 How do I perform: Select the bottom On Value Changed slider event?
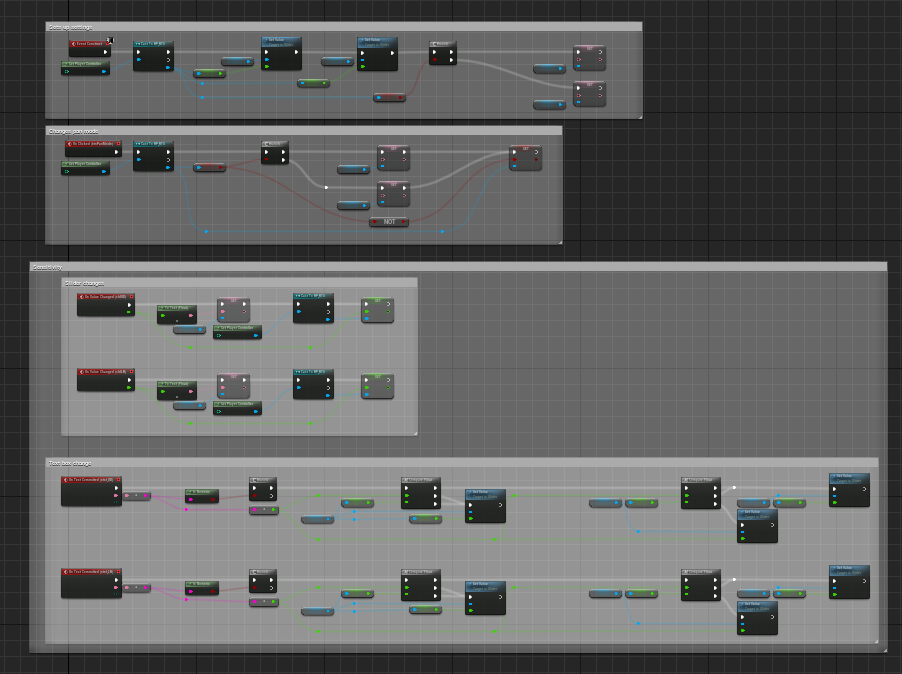[105, 372]
